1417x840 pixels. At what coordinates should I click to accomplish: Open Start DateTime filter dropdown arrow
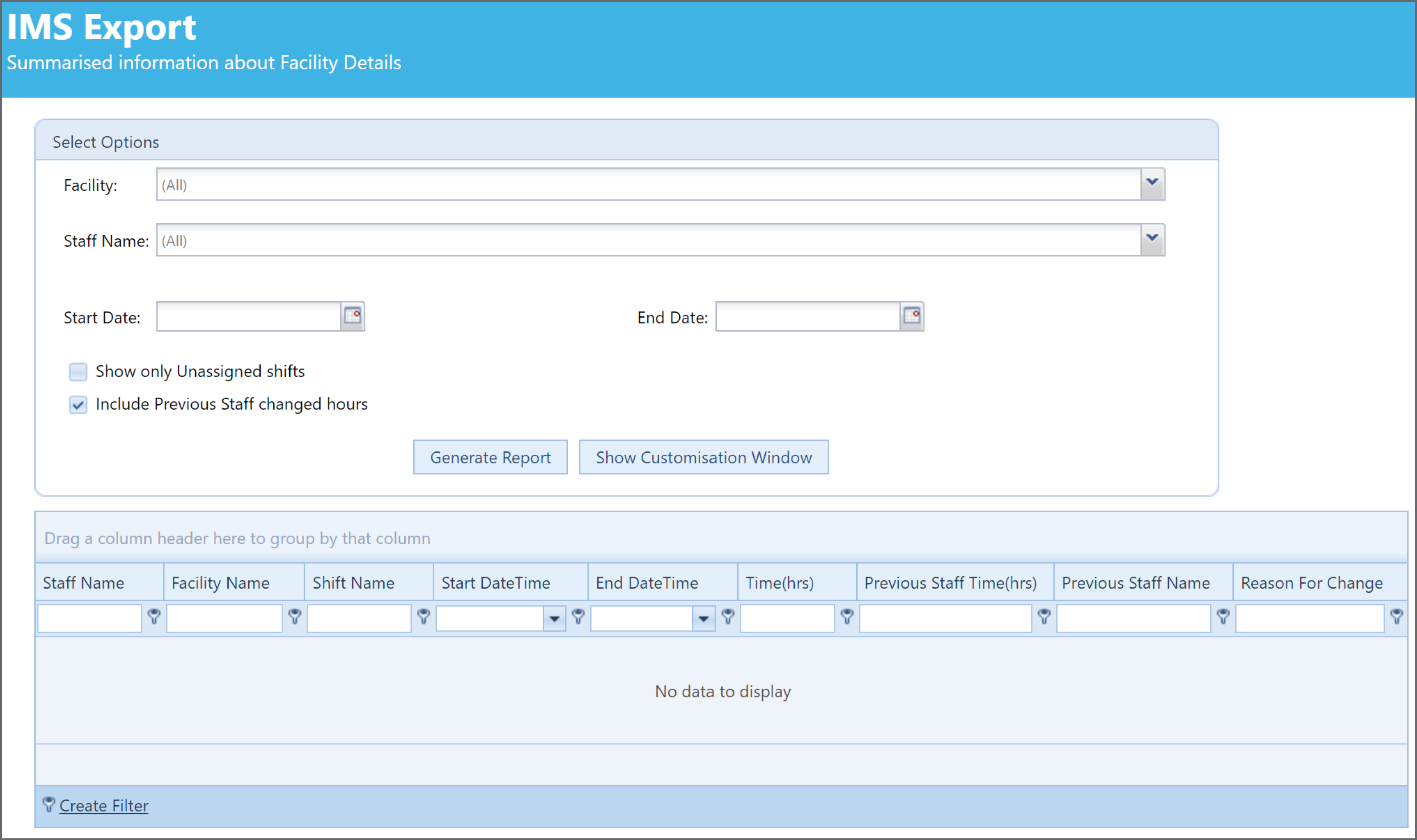tap(554, 619)
